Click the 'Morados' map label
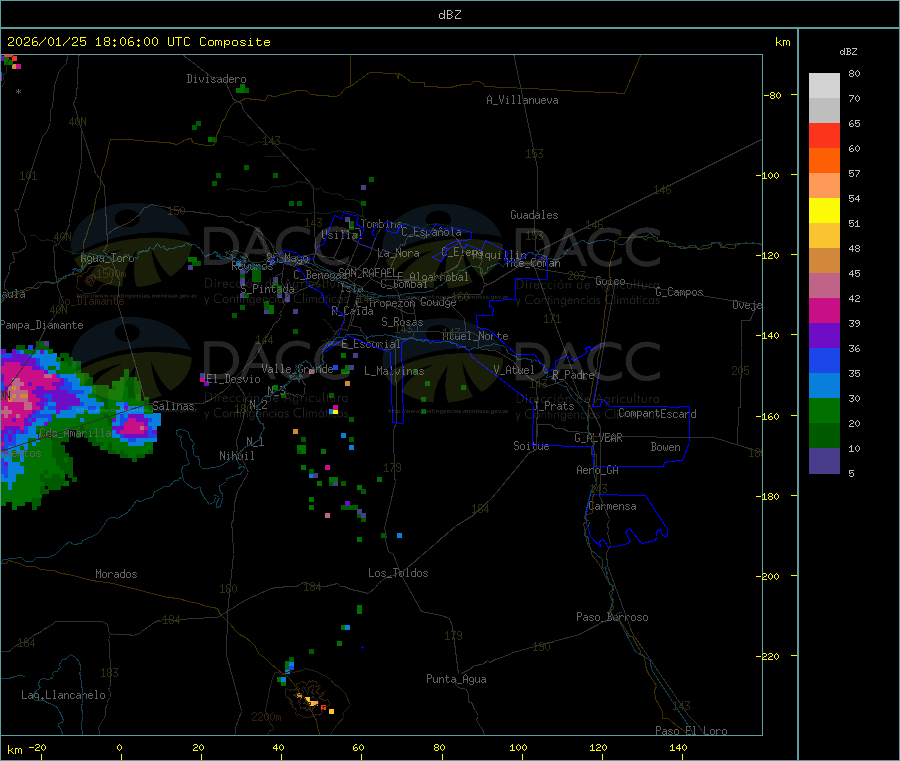Screen dimensions: 900x761 pos(116,574)
